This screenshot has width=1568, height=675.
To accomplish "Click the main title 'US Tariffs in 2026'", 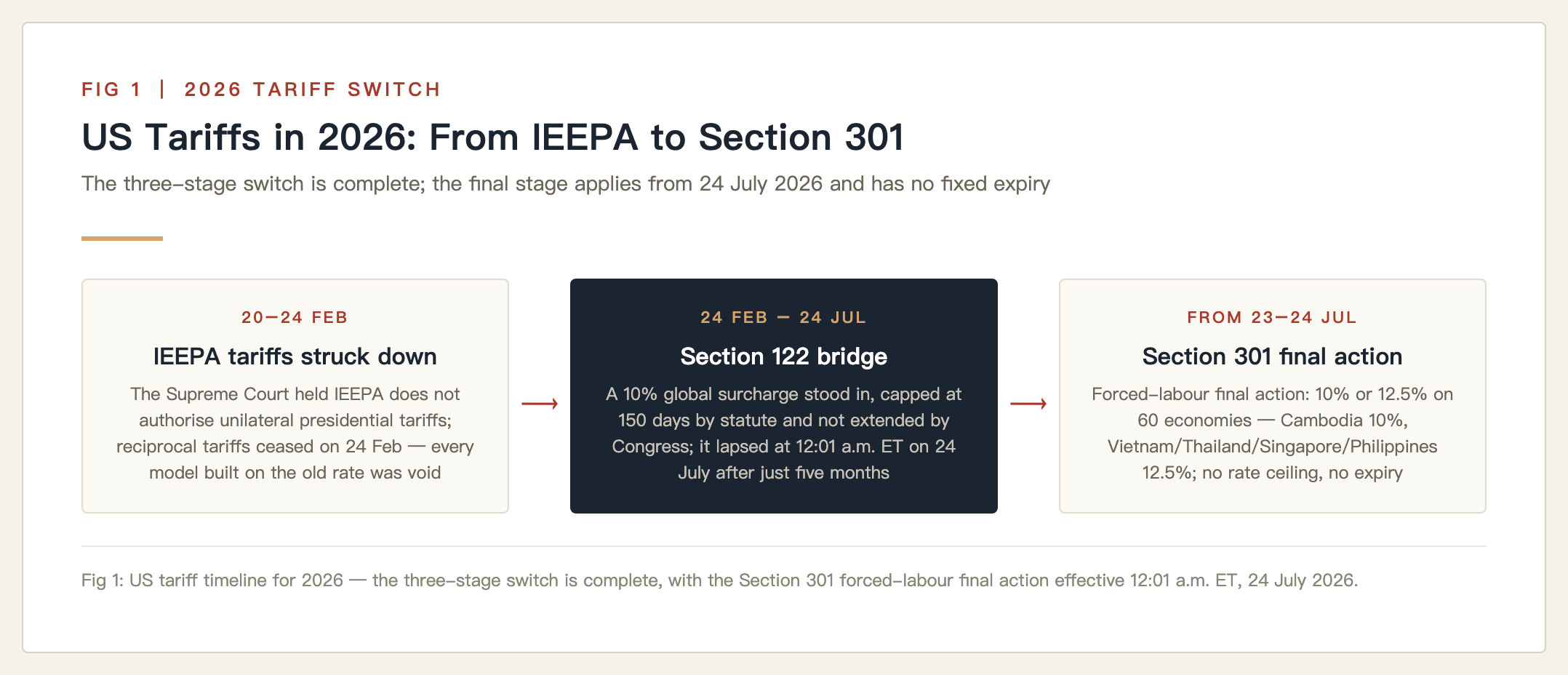I will (x=493, y=137).
